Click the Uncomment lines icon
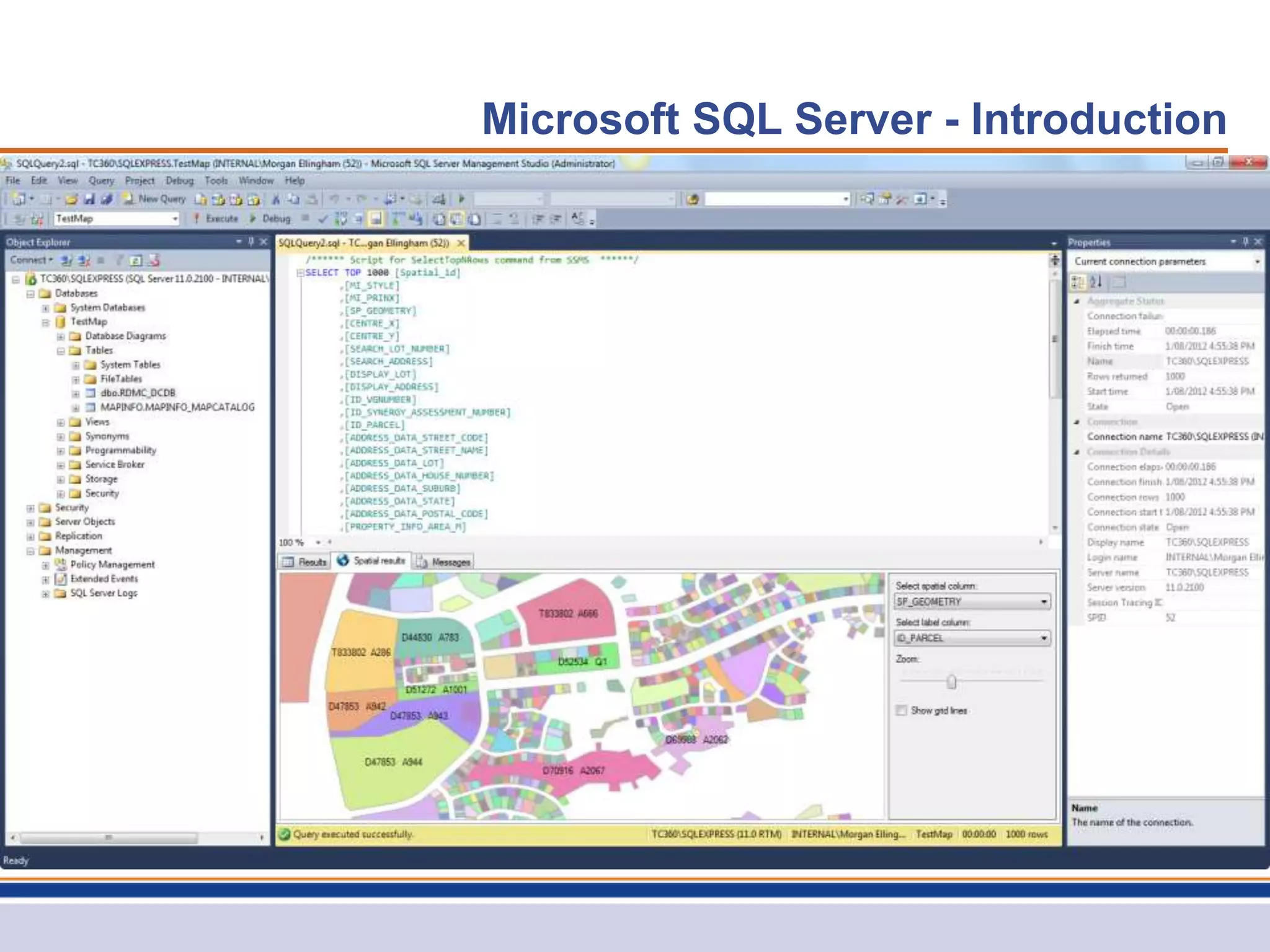The height and width of the screenshot is (952, 1270). point(514,219)
